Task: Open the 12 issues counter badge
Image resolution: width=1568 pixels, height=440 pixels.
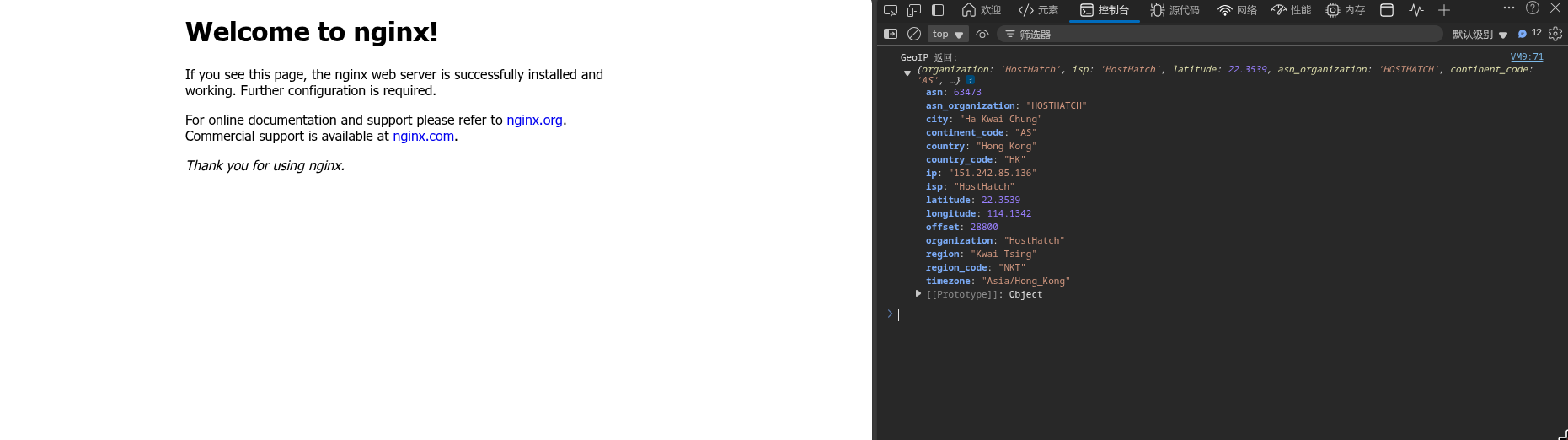Action: 1530,34
